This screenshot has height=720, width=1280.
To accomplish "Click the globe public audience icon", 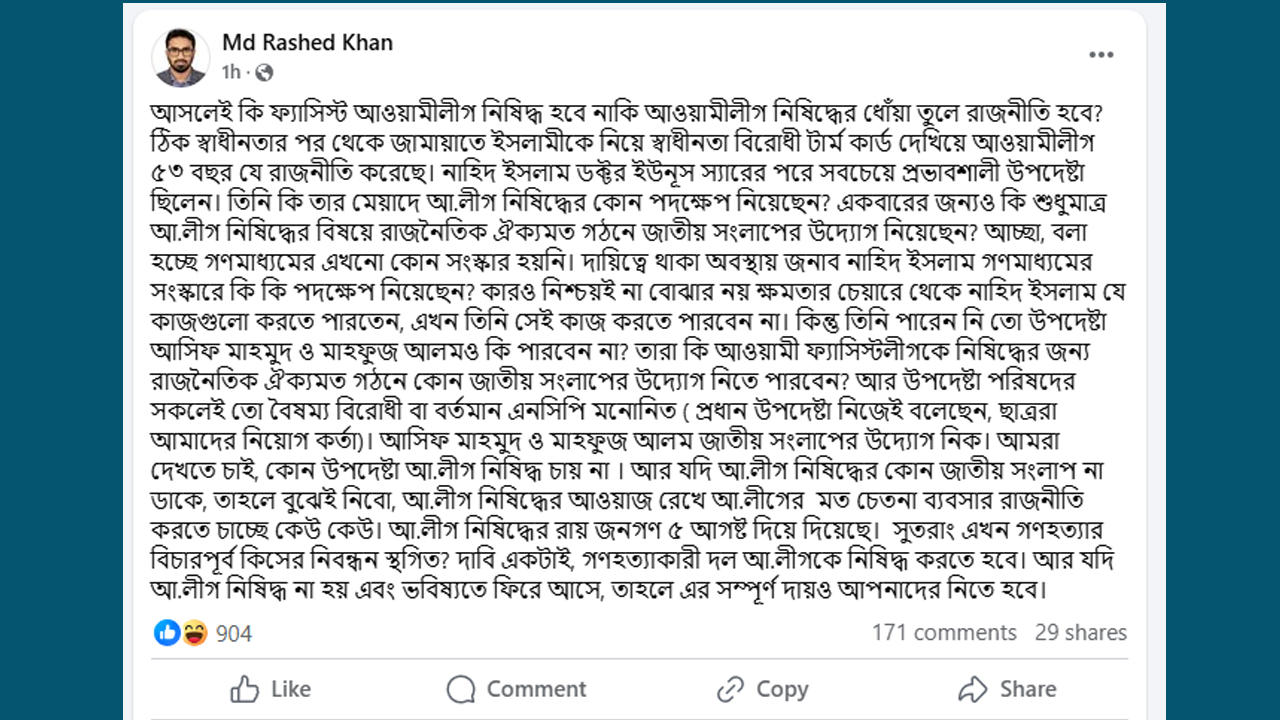I will pyautogui.click(x=264, y=72).
